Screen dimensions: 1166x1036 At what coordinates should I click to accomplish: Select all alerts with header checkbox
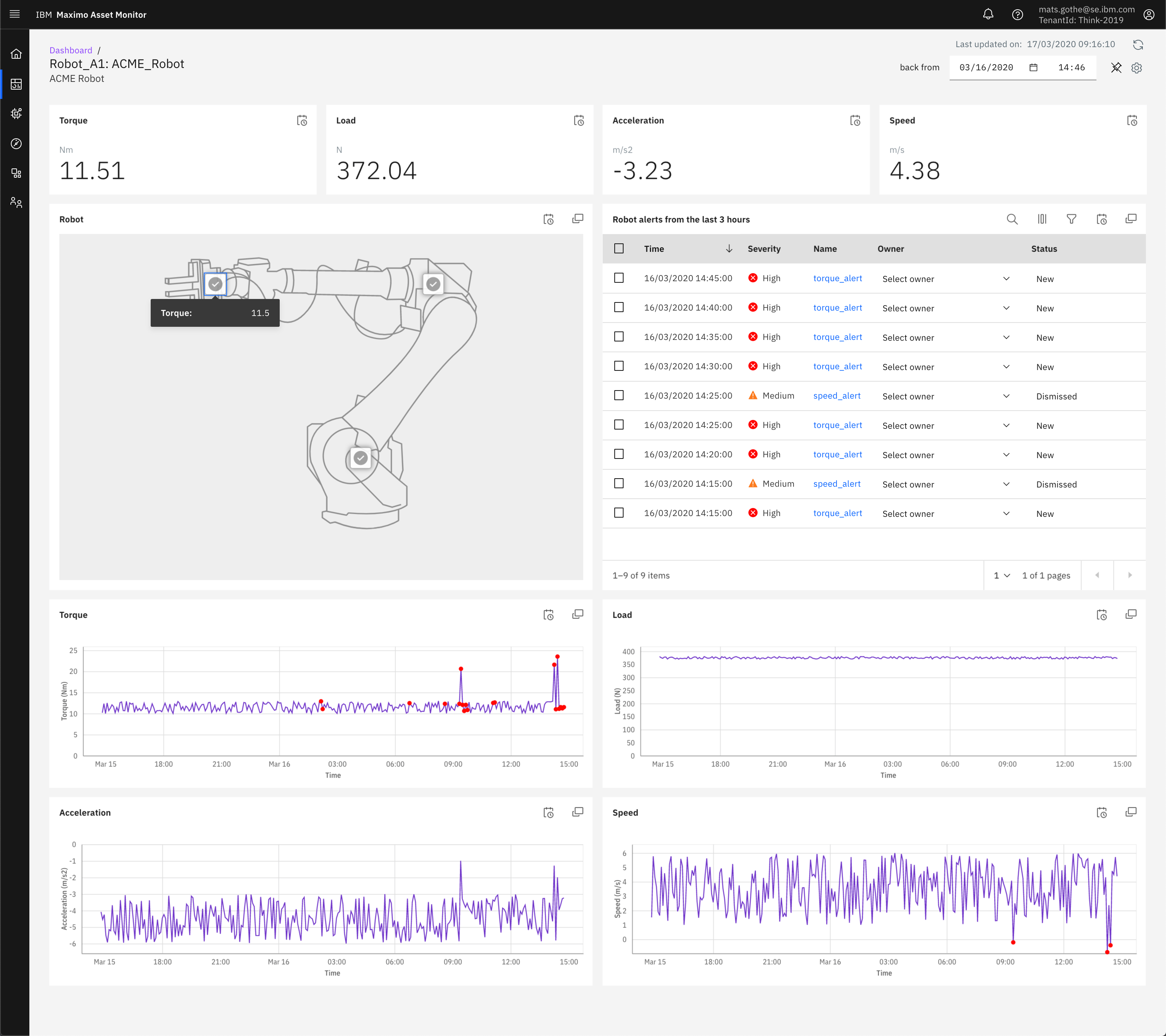click(x=619, y=248)
